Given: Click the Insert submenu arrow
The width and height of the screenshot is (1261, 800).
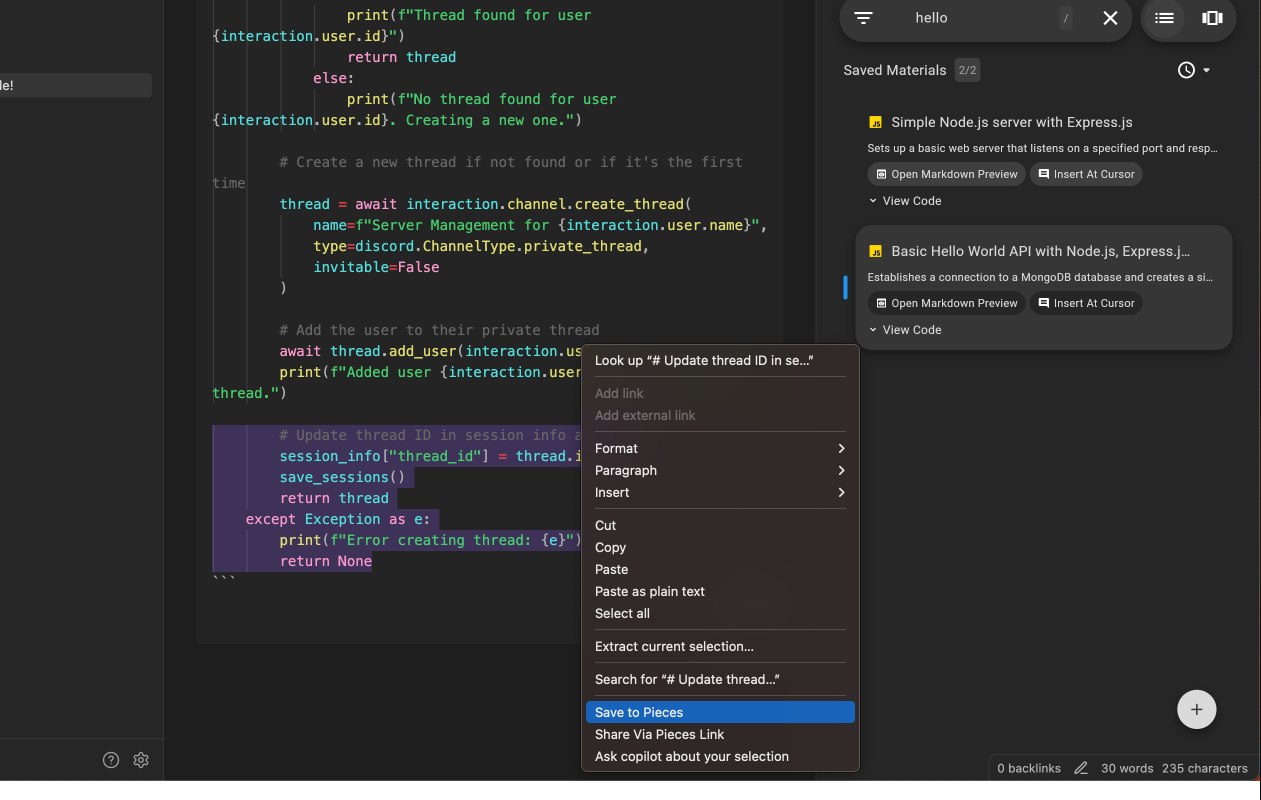Looking at the screenshot, I should pyautogui.click(x=841, y=492).
